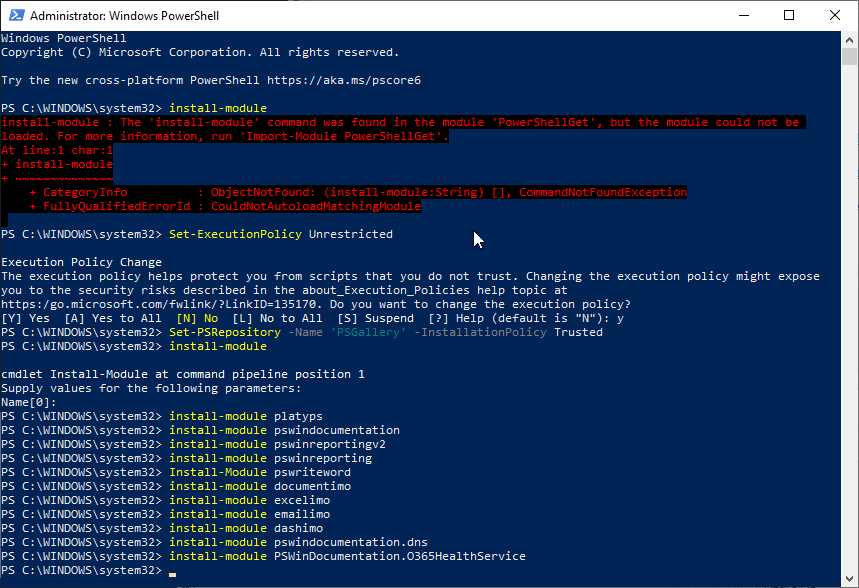Close the Administrator PowerShell window

[x=835, y=15]
